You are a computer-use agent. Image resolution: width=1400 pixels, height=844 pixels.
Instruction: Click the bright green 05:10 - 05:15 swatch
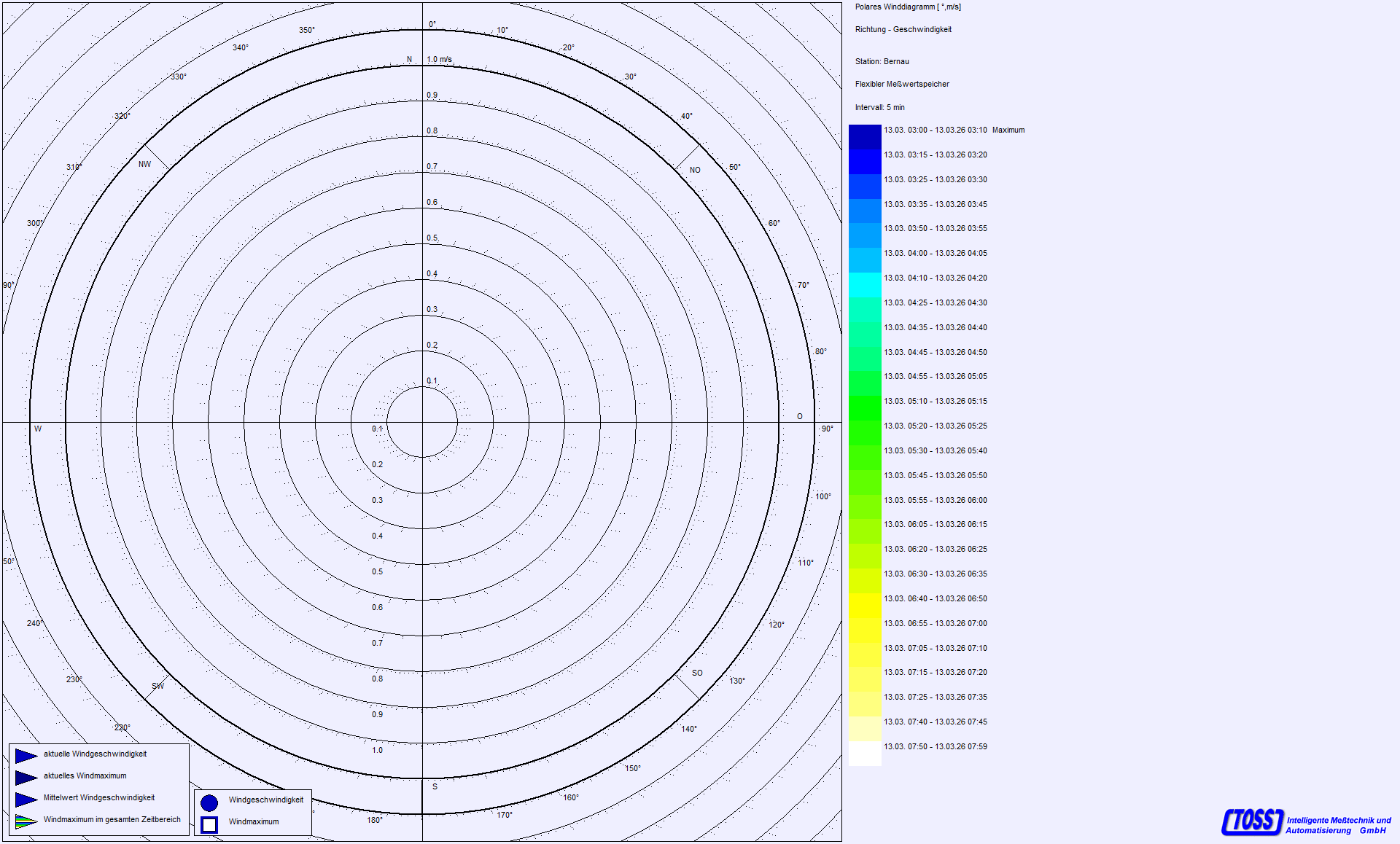tap(865, 407)
